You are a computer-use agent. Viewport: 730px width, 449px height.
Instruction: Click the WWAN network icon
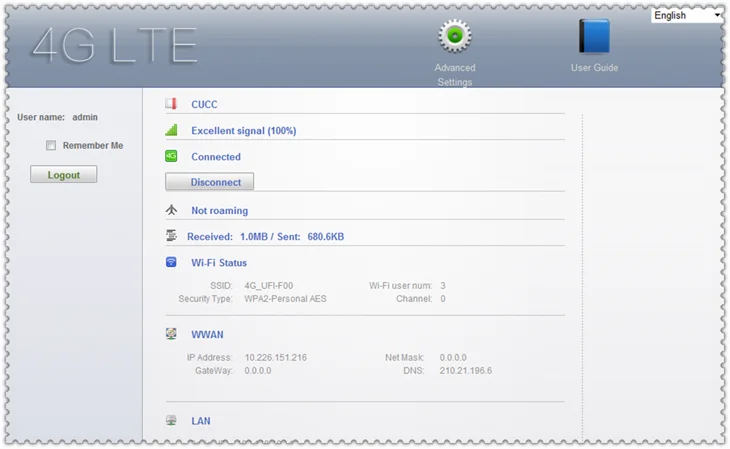(171, 334)
